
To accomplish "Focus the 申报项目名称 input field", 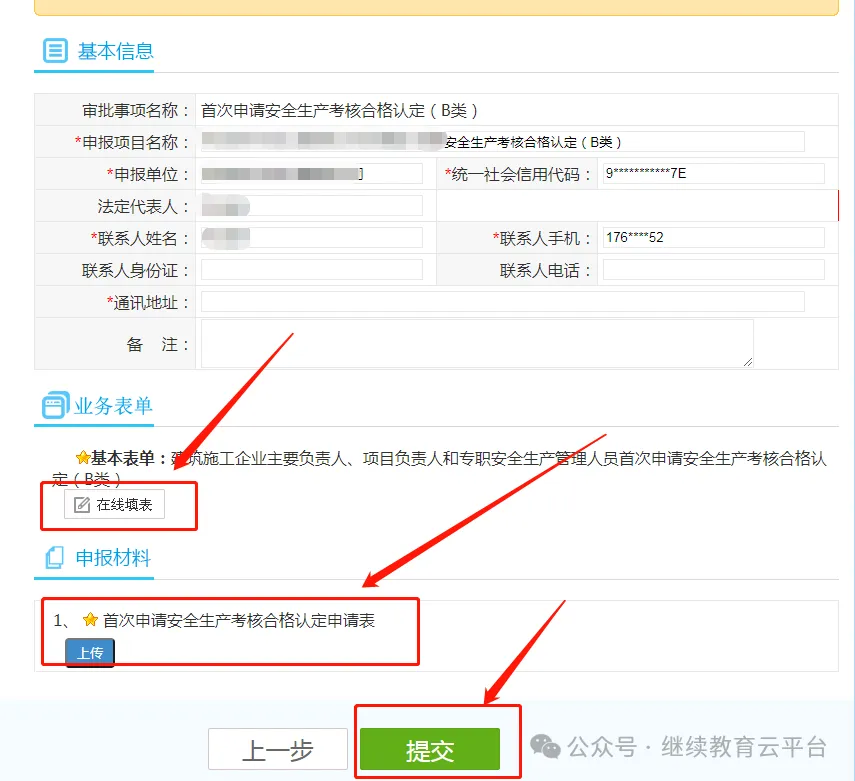I will (503, 142).
